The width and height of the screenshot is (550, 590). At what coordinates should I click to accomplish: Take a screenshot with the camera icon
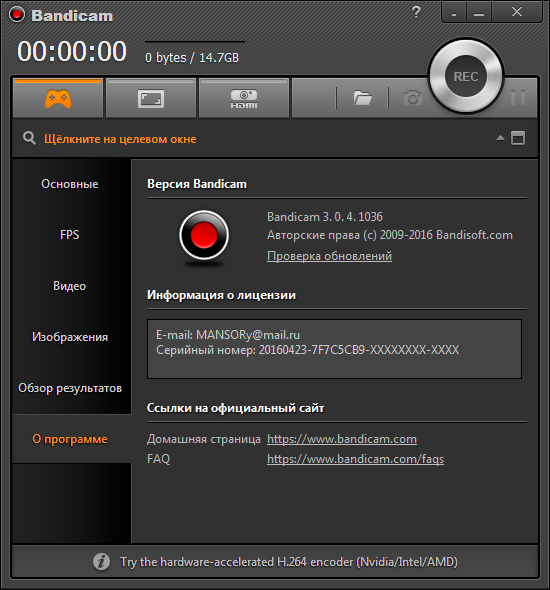click(x=413, y=98)
